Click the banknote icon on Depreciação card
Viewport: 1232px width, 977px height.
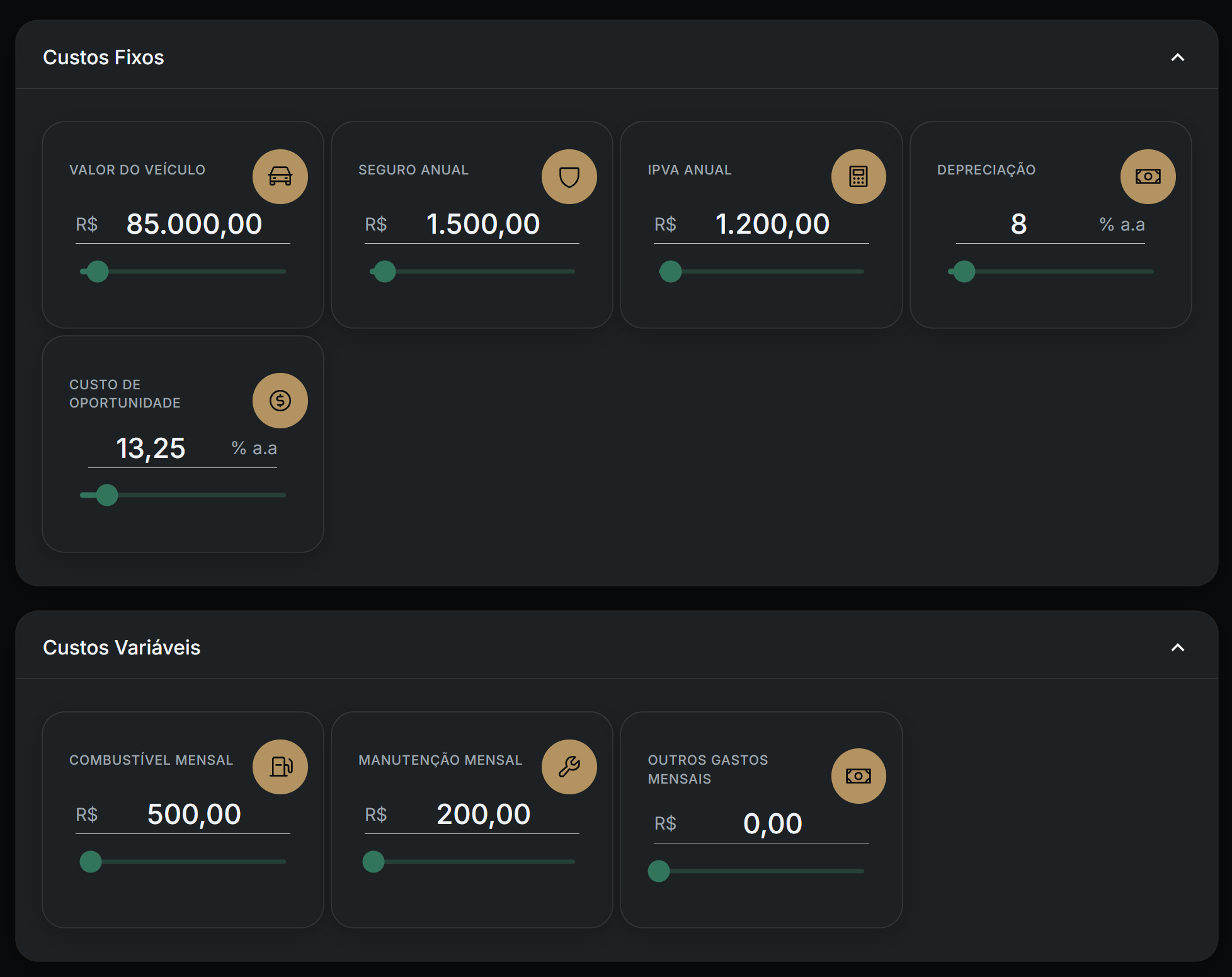(1148, 176)
